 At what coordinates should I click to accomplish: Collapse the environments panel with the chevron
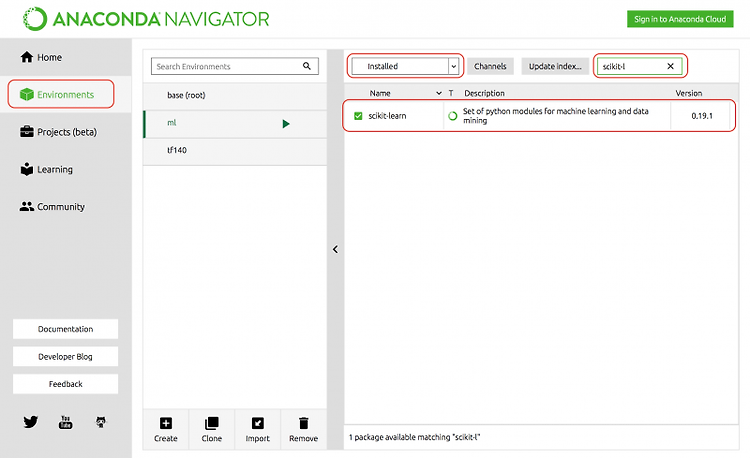335,249
